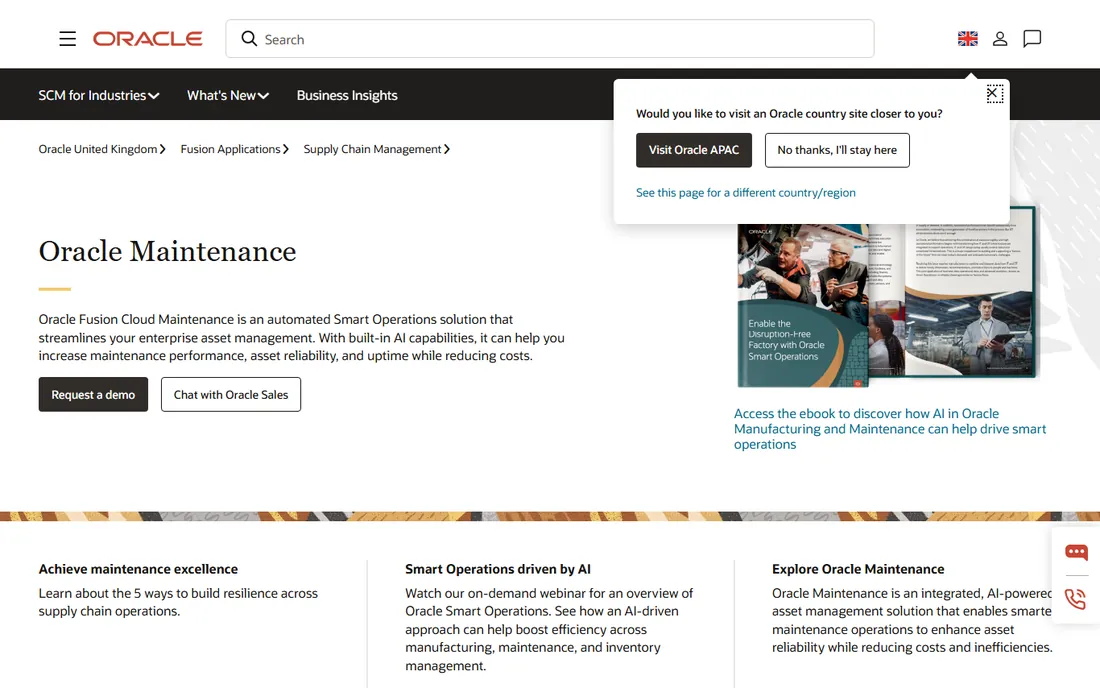
Task: Go to Fusion Applications breadcrumb
Action: [234, 149]
